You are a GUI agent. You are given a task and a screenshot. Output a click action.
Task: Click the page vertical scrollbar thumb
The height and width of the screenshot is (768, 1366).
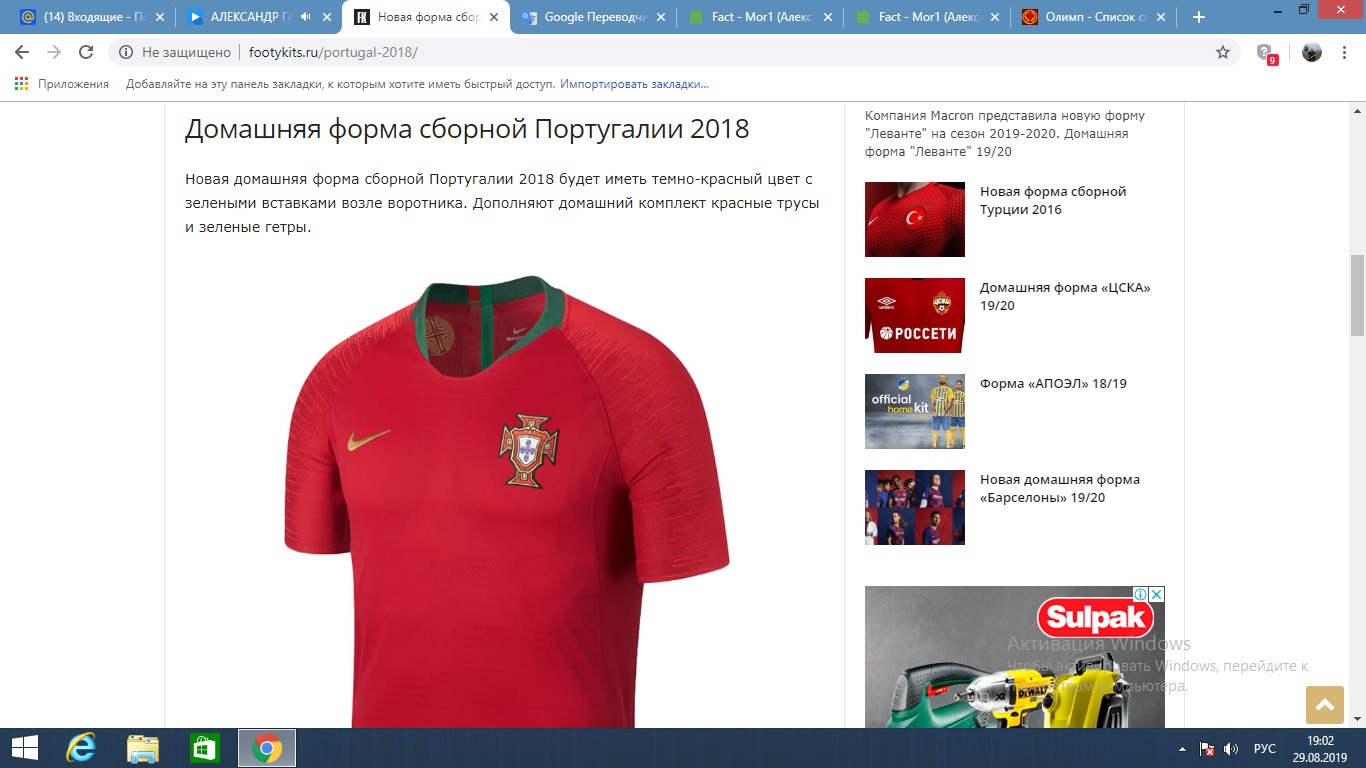(x=1357, y=295)
